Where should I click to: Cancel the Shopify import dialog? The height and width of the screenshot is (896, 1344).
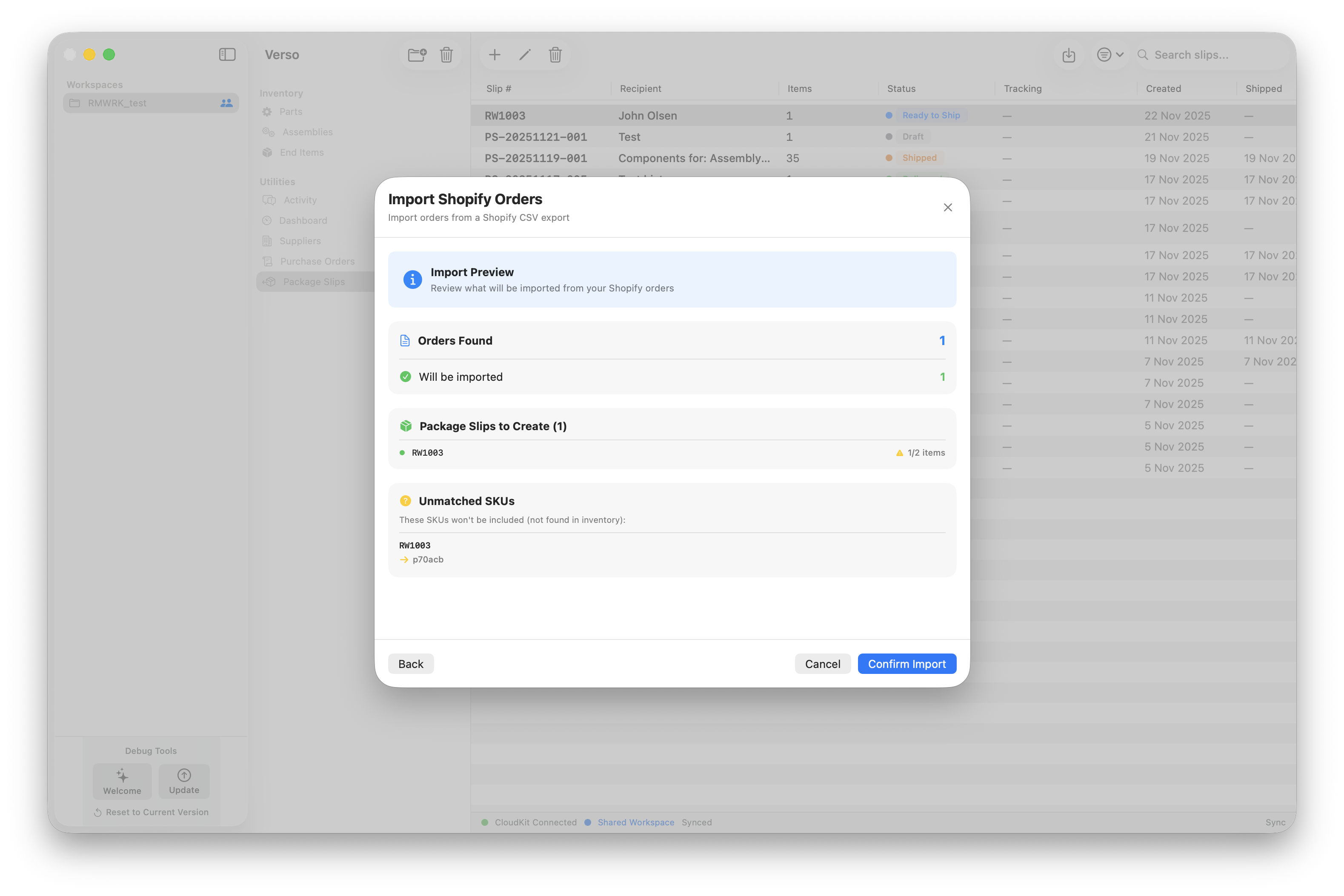822,663
